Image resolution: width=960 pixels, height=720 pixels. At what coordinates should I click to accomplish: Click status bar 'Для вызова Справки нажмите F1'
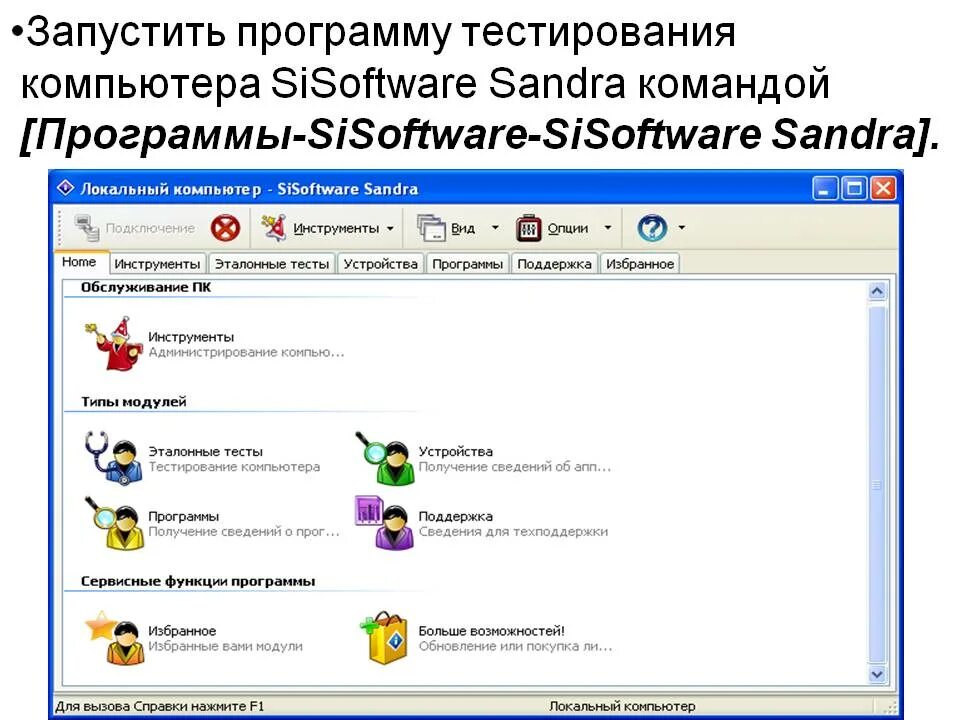pyautogui.click(x=160, y=706)
